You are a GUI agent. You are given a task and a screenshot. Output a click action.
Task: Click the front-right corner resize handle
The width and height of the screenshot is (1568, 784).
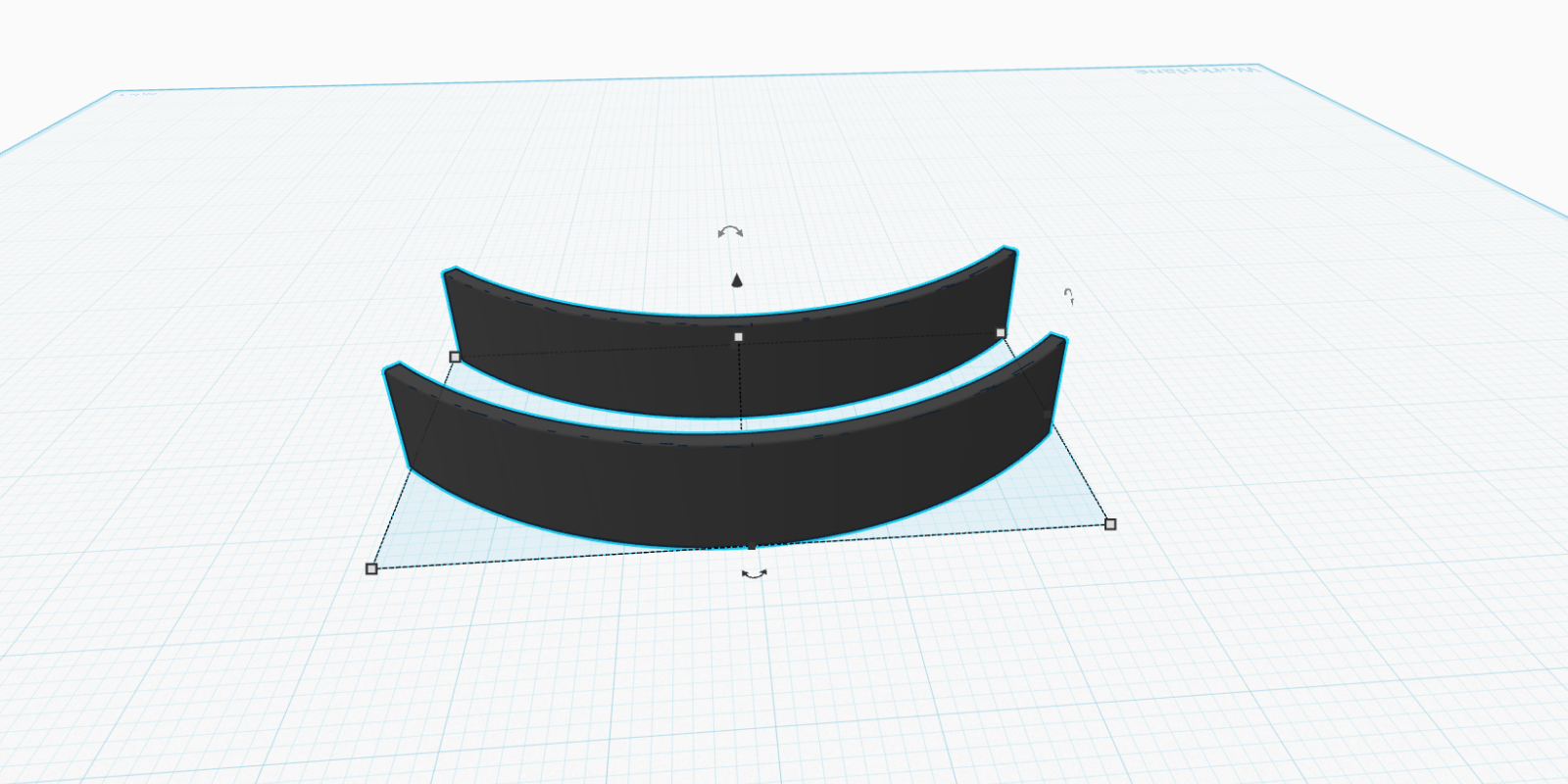(x=1110, y=524)
